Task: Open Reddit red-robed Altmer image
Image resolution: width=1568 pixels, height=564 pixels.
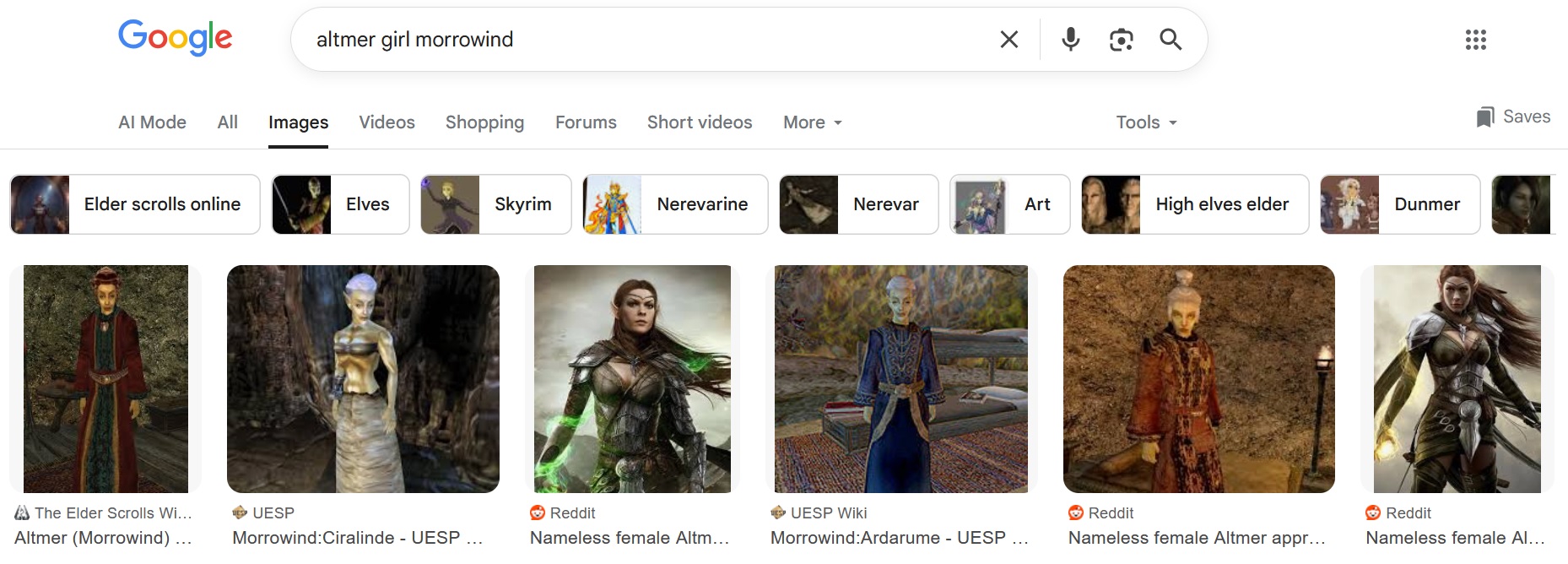Action: tap(1199, 379)
